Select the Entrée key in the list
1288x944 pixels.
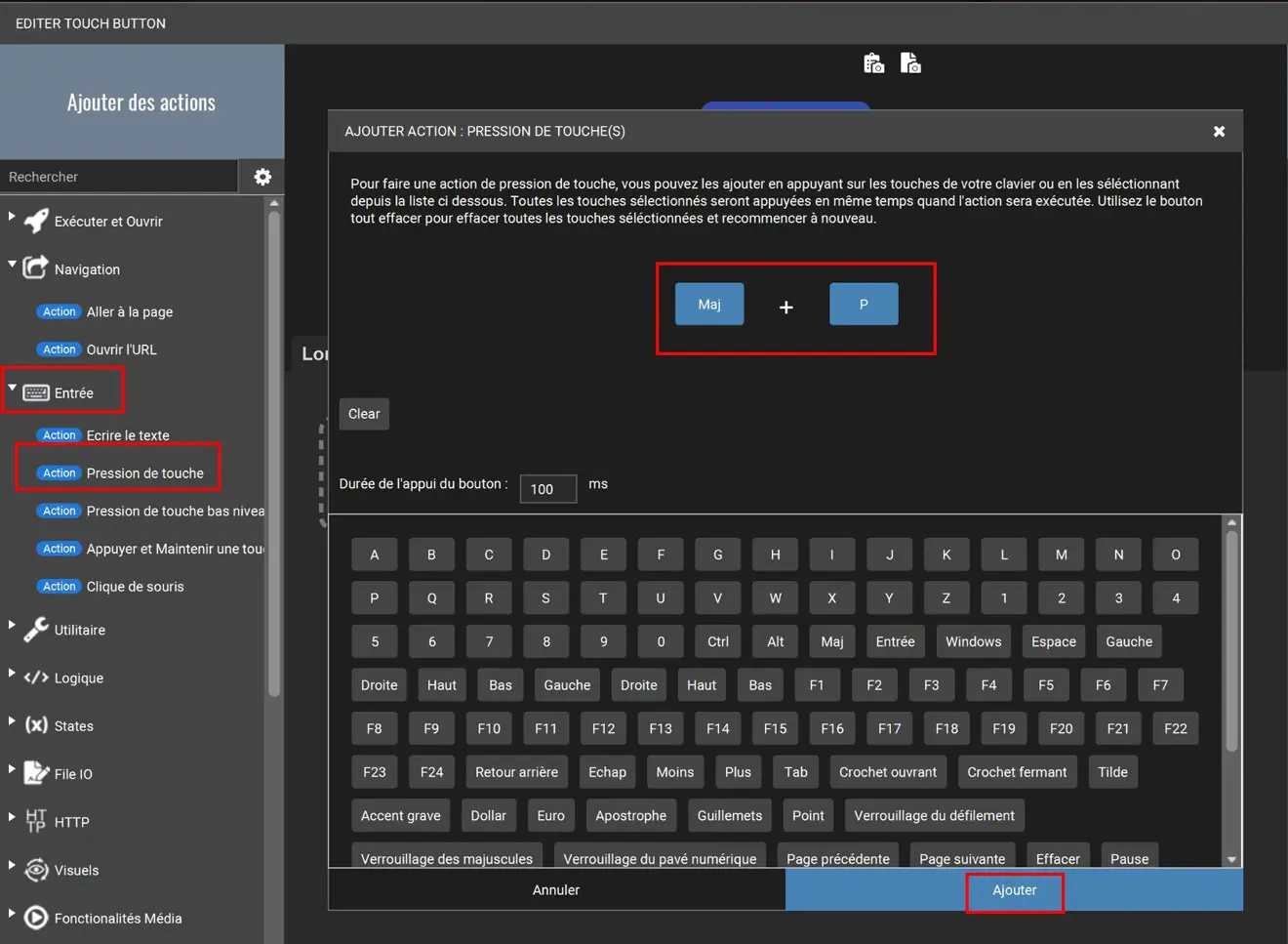(x=896, y=641)
